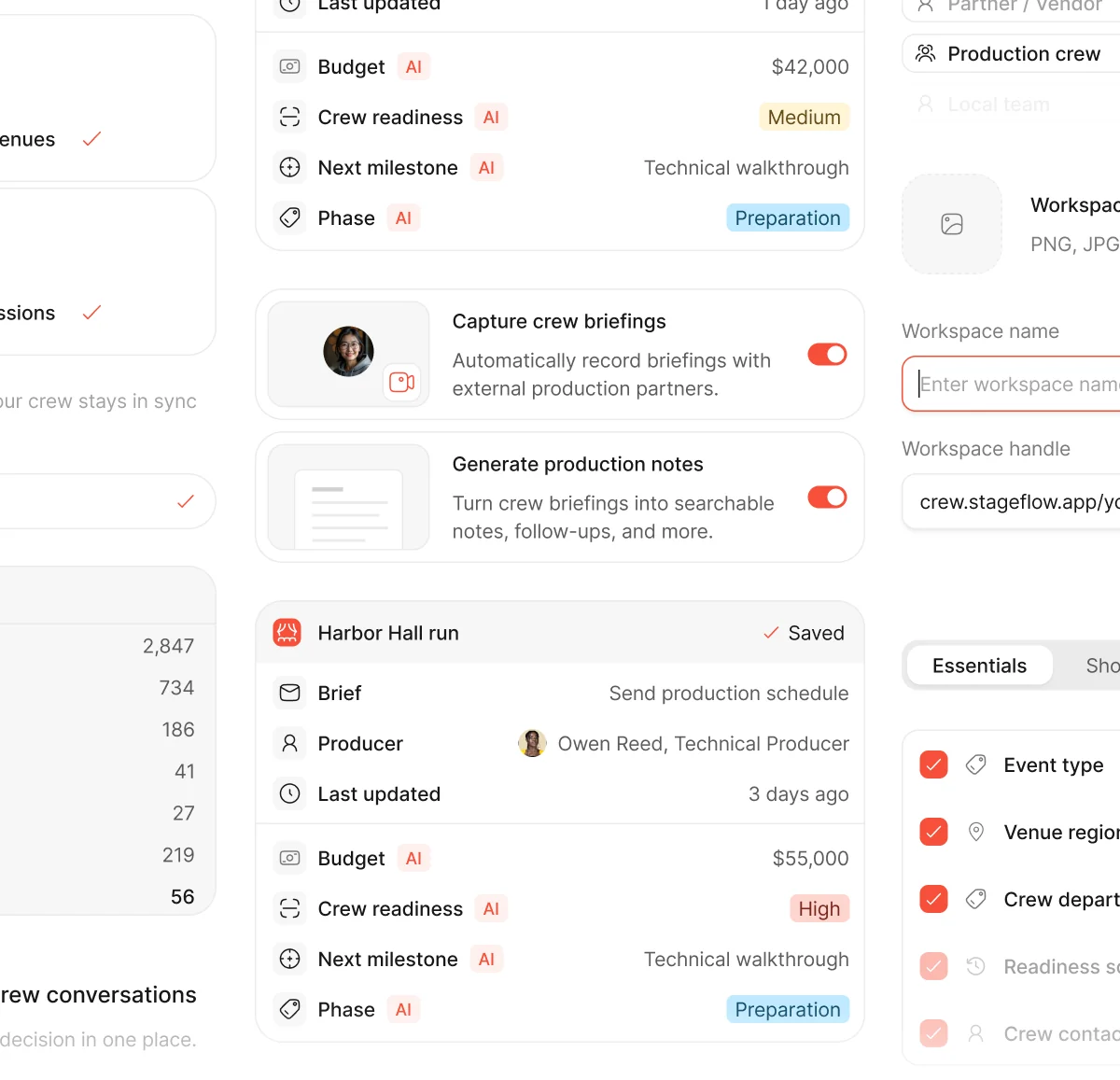Click the Harbor Hall Budget banknote icon

pyautogui.click(x=290, y=858)
